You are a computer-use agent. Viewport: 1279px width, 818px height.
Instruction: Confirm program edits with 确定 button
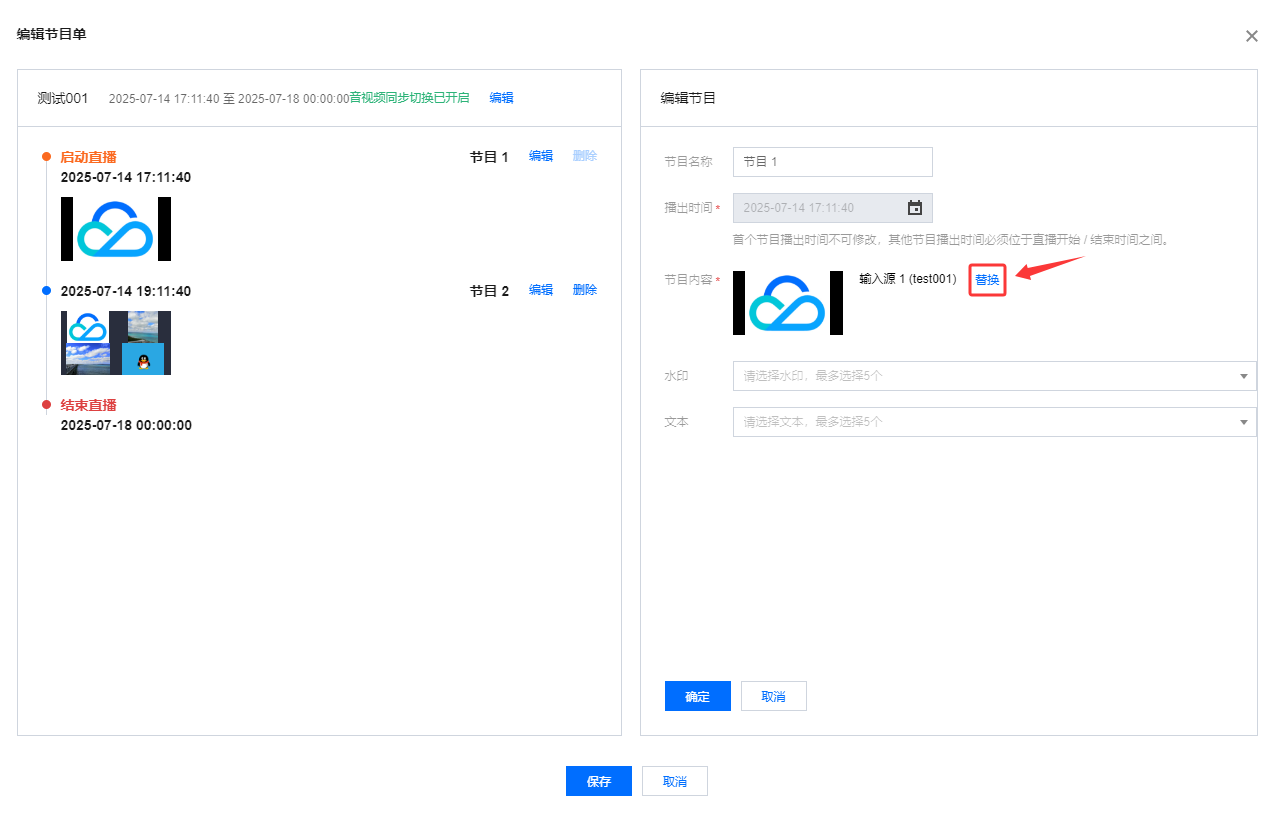tap(698, 696)
